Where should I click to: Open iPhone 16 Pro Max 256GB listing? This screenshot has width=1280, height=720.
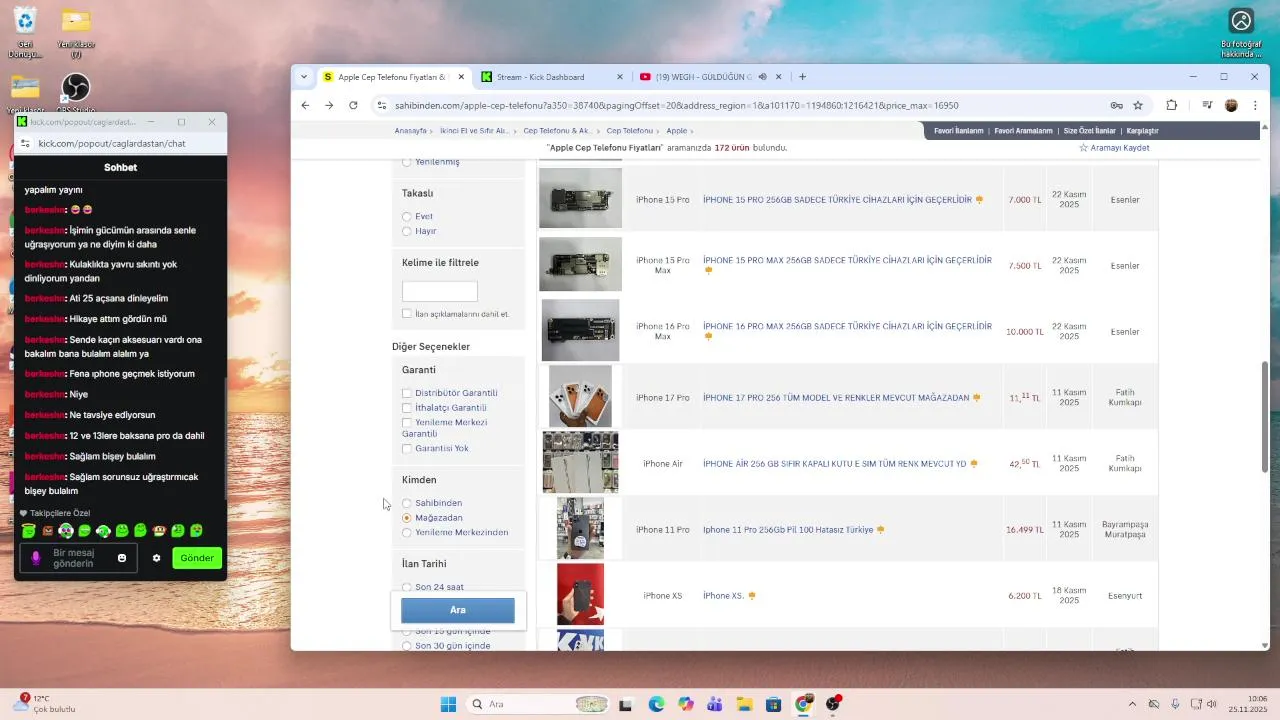pos(847,326)
